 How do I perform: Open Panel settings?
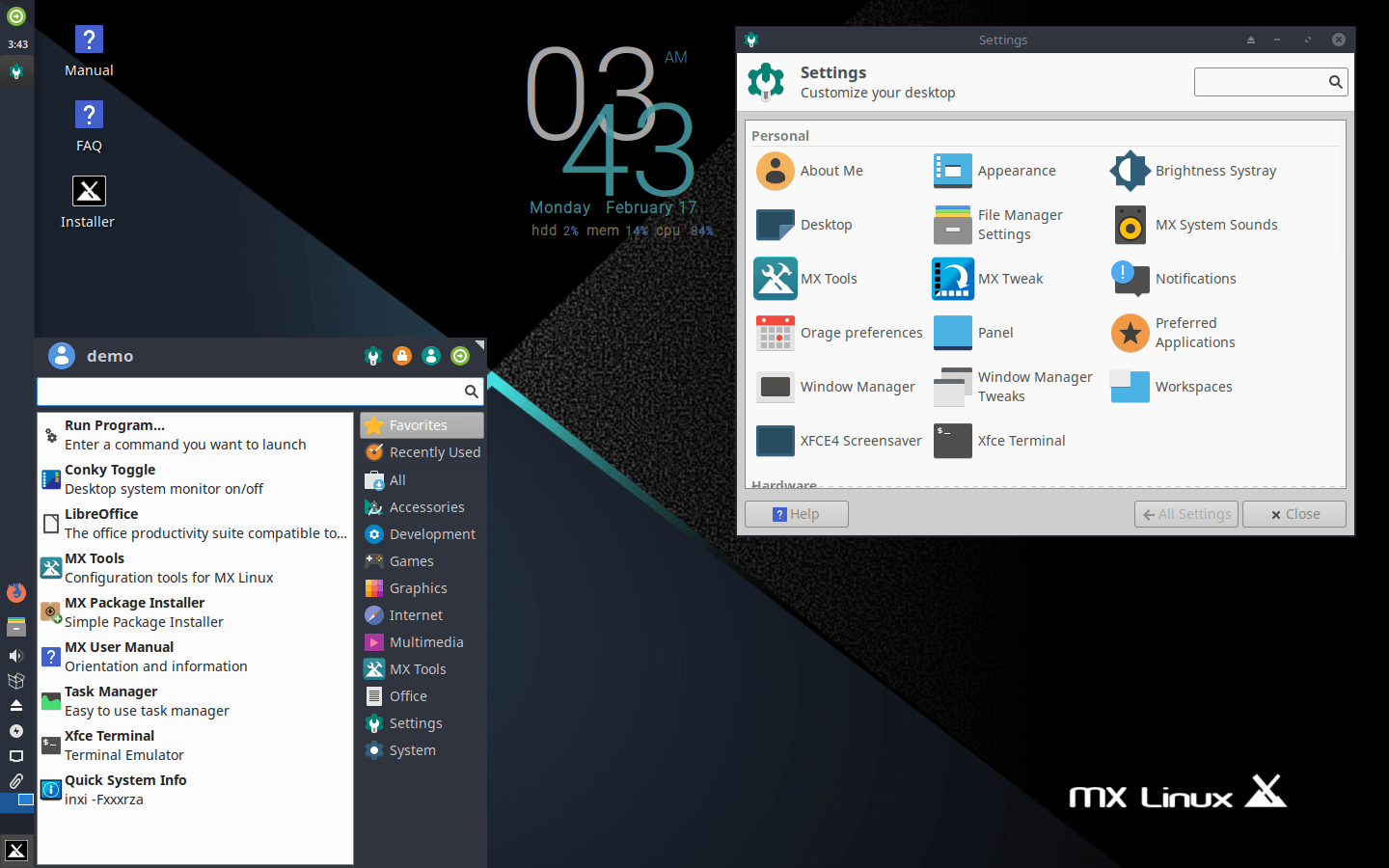[973, 333]
